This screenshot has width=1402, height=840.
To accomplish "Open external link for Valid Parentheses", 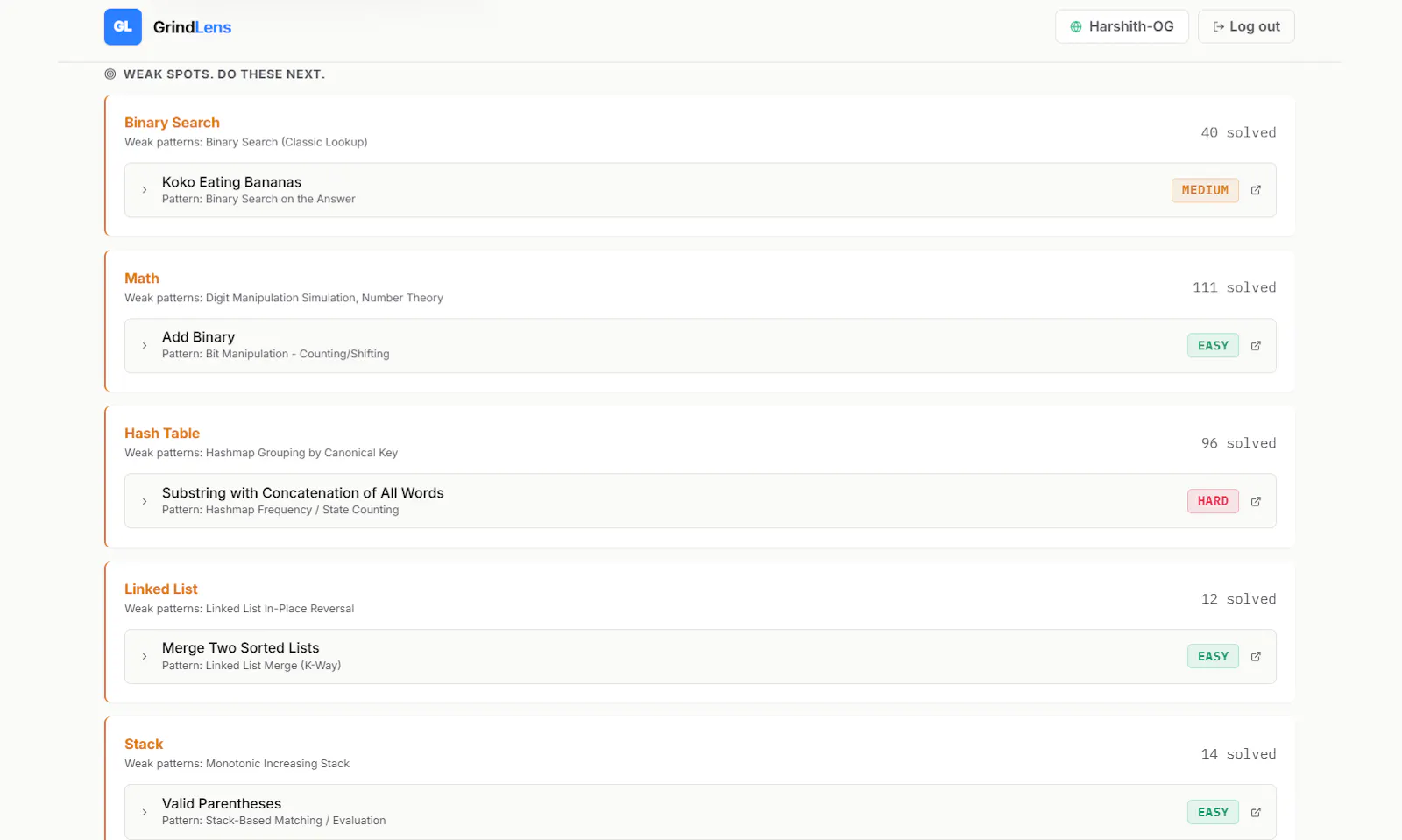I will [1256, 812].
